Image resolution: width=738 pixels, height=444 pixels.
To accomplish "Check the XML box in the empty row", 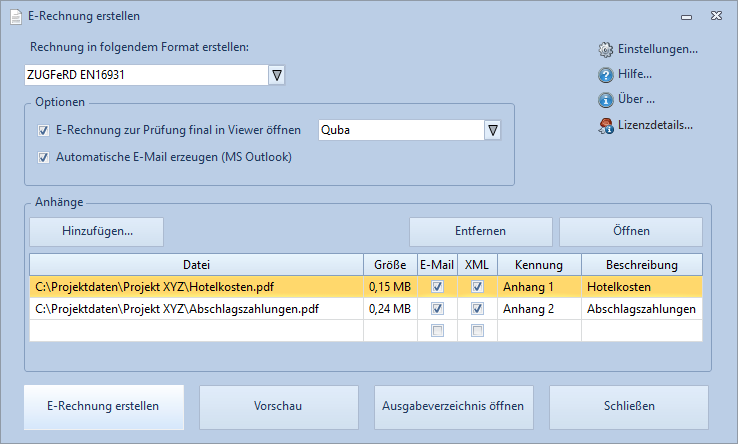I will coord(477,331).
